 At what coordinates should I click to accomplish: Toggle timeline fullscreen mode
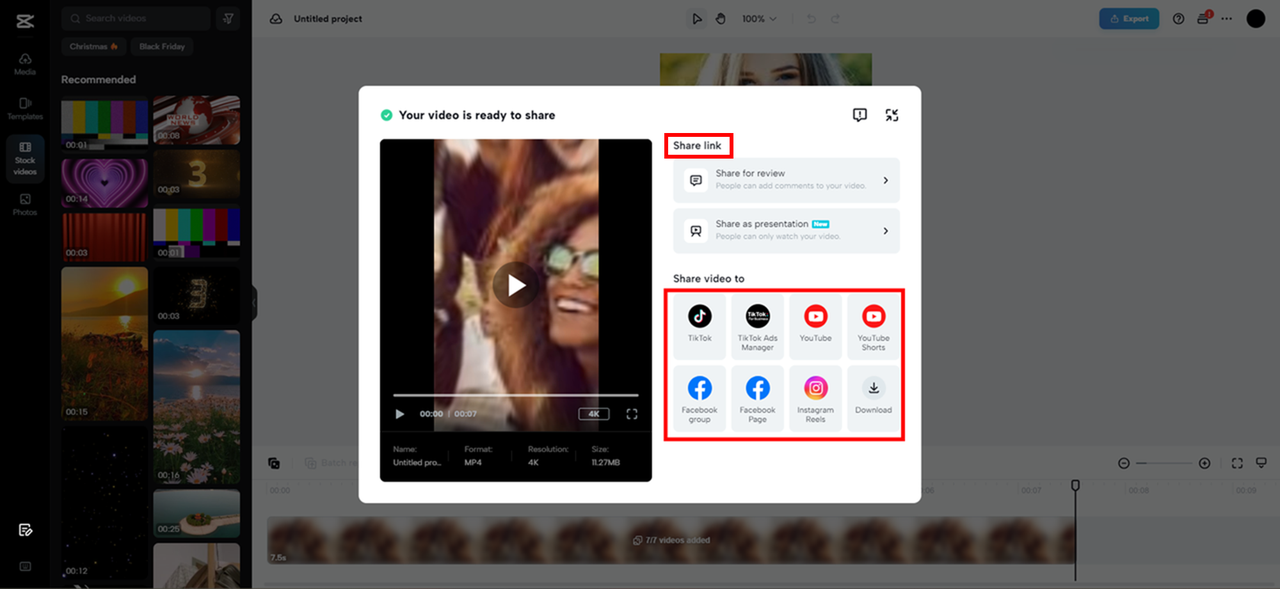(x=1235, y=463)
